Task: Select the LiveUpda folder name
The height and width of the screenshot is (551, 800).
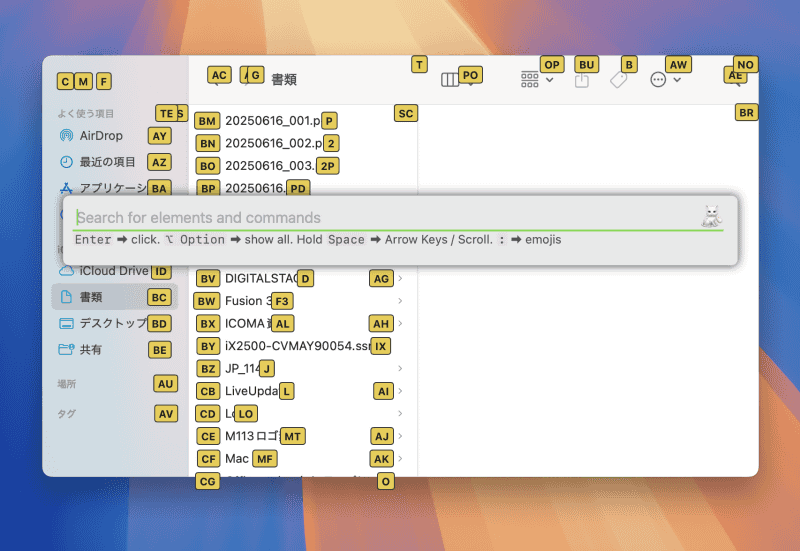Action: tap(252, 391)
